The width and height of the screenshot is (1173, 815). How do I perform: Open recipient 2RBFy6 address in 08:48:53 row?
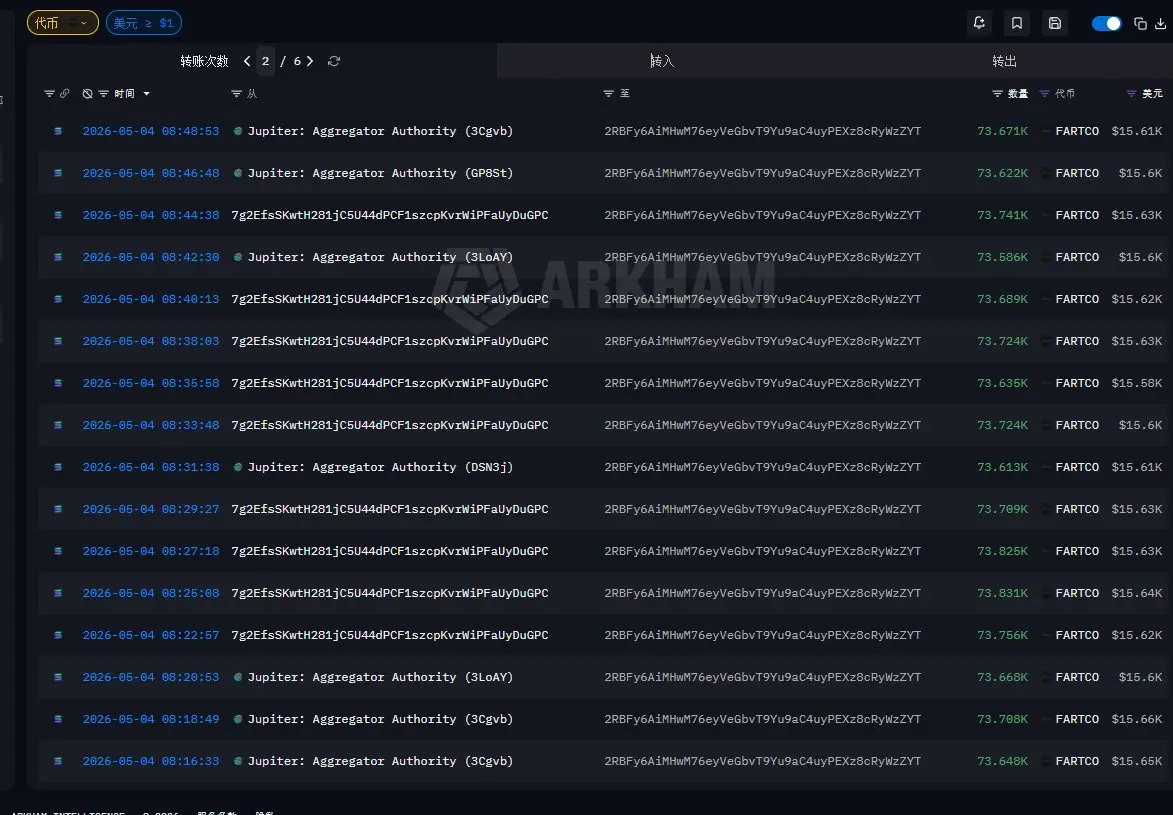(762, 131)
